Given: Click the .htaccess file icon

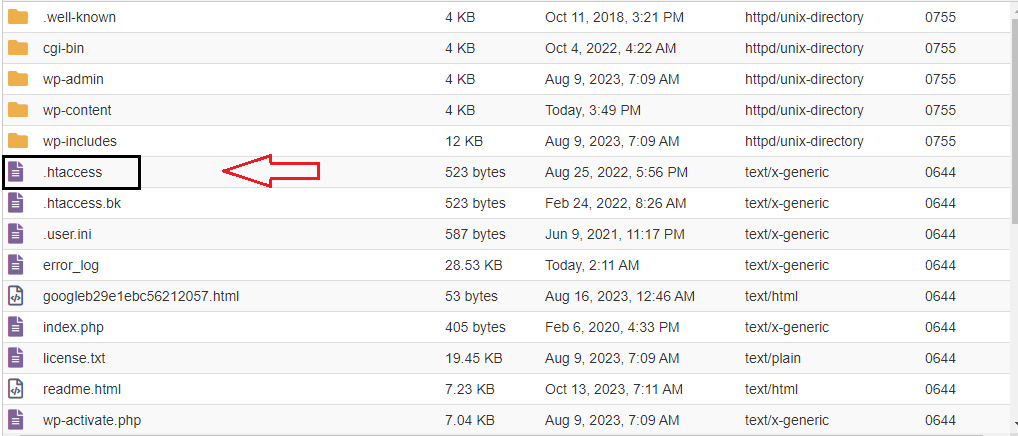Looking at the screenshot, I should coord(16,172).
